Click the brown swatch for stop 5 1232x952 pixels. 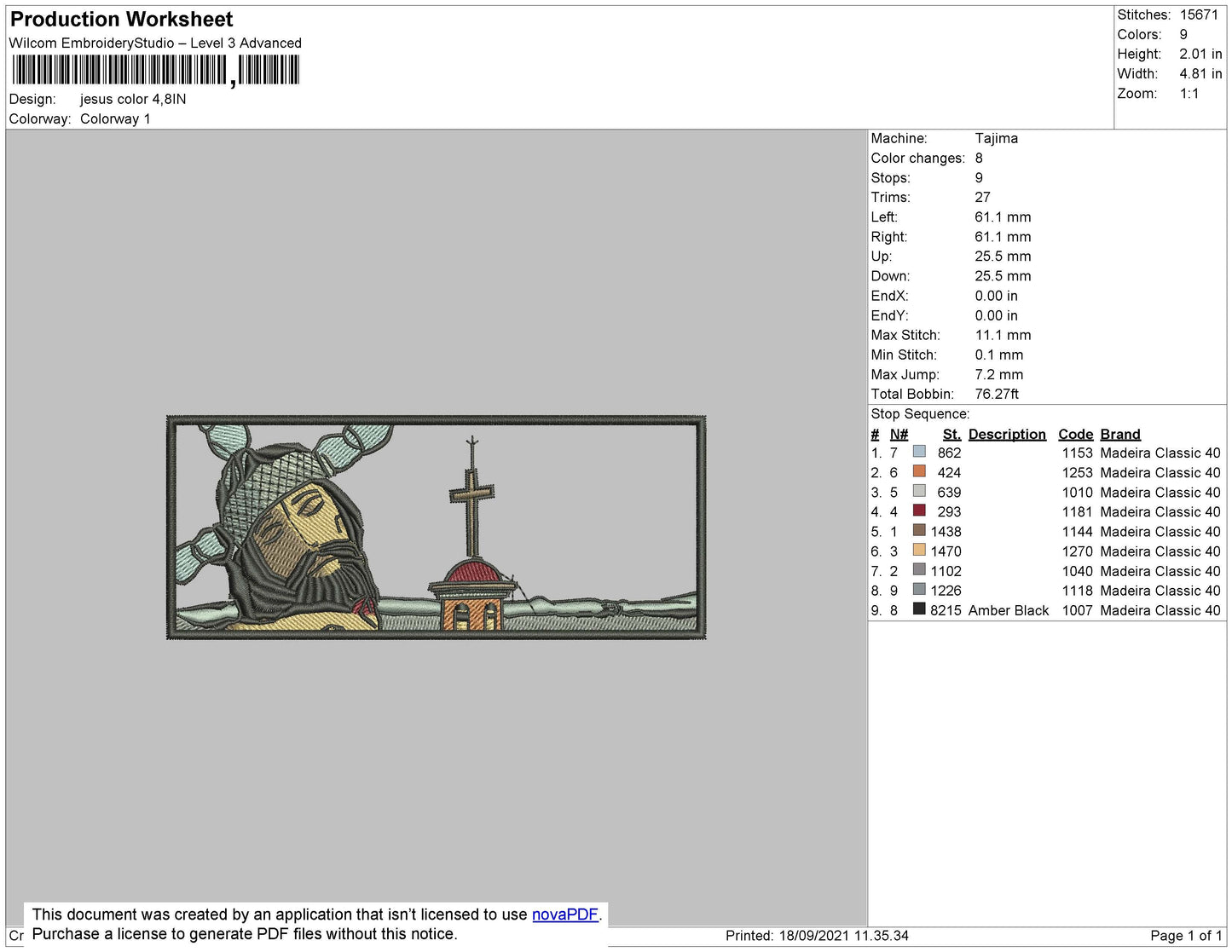pyautogui.click(x=919, y=530)
